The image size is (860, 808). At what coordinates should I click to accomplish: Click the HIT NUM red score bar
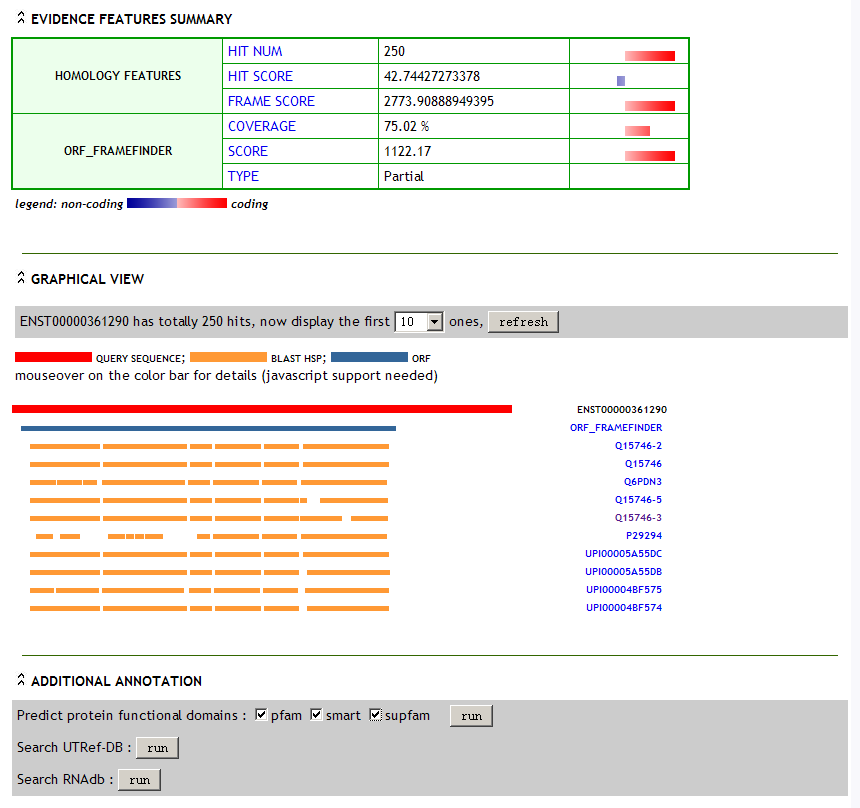(650, 56)
